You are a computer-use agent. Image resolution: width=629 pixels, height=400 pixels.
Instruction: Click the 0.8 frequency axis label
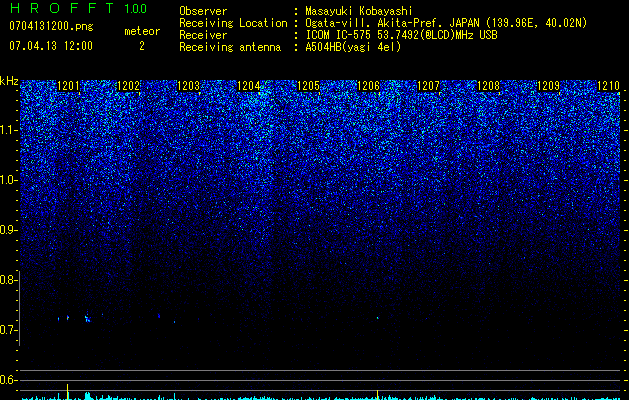tap(7, 280)
